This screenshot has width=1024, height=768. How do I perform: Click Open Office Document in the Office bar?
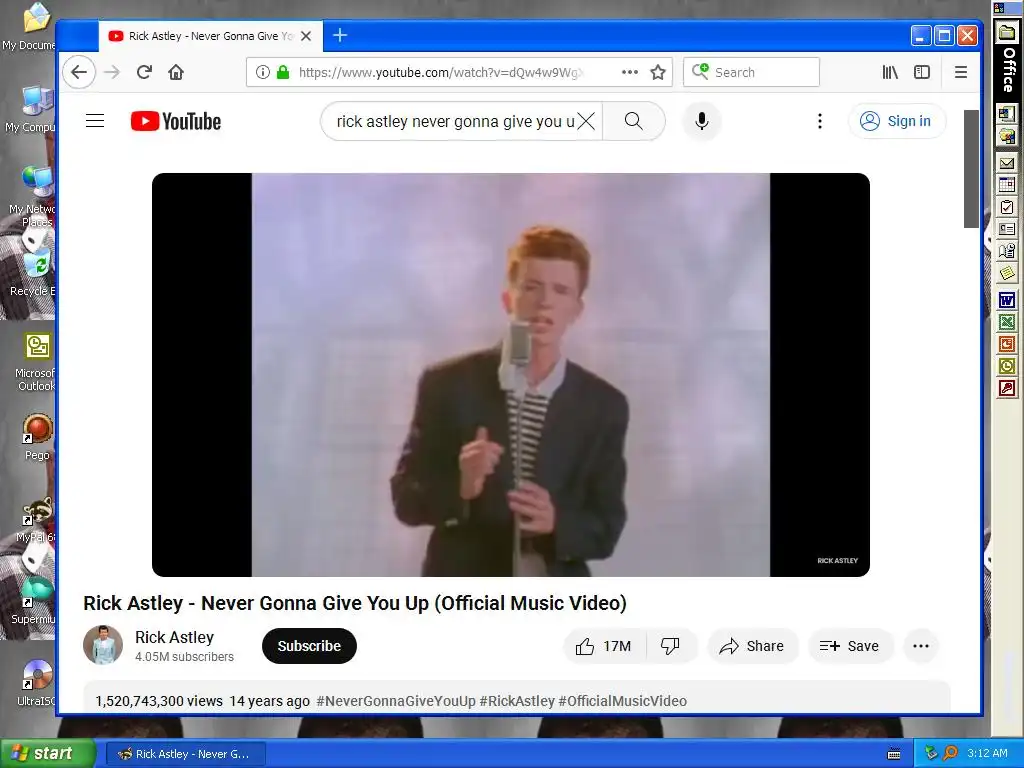point(1006,136)
